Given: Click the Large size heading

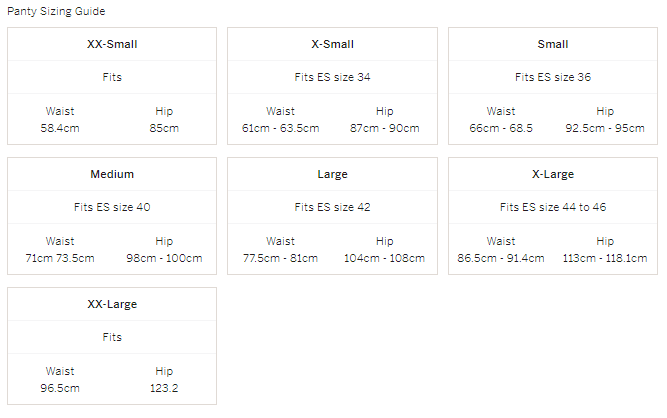Looking at the screenshot, I should point(332,174).
